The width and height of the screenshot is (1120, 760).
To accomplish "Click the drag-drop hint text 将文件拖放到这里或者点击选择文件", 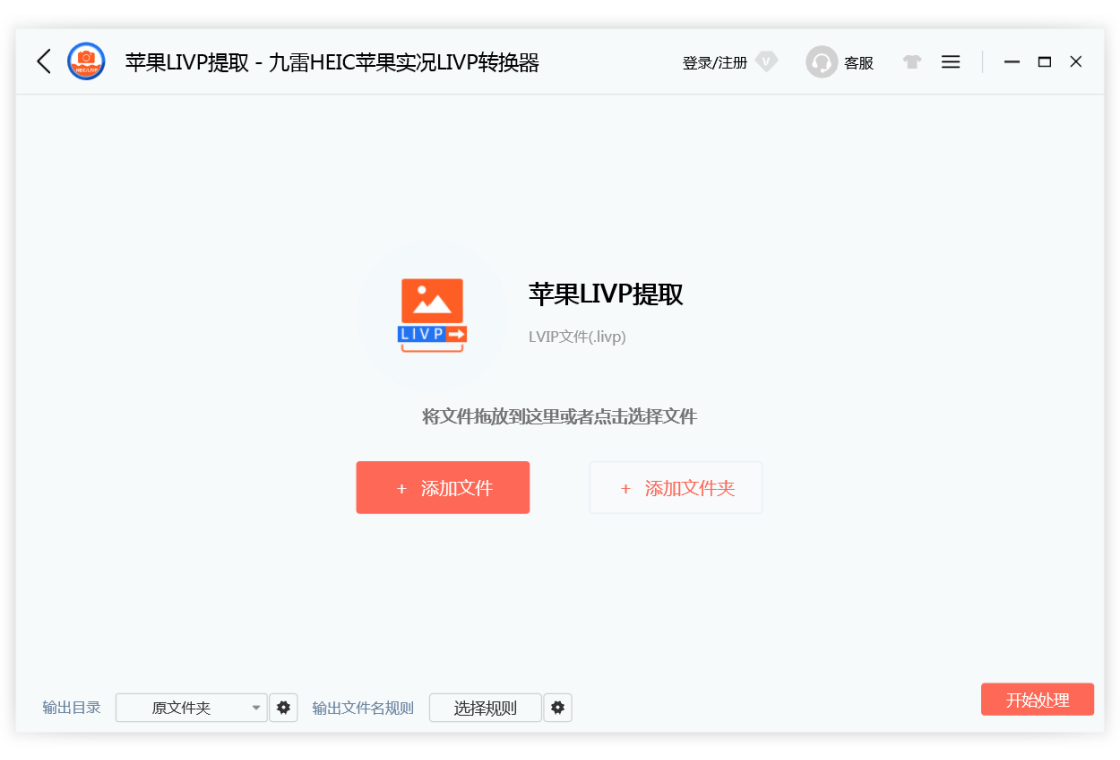I will pos(559,416).
